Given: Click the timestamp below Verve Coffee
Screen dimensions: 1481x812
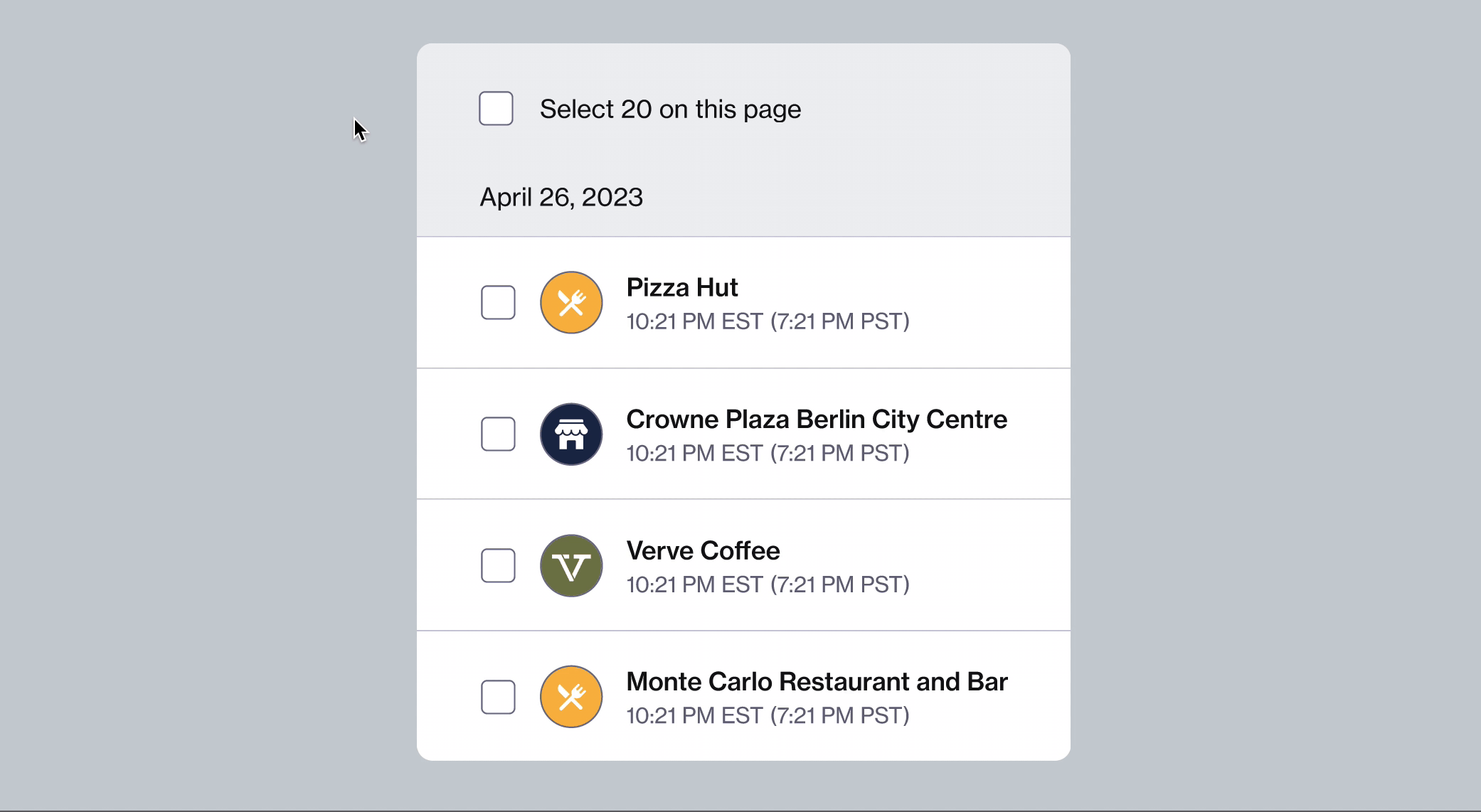Looking at the screenshot, I should click(768, 584).
